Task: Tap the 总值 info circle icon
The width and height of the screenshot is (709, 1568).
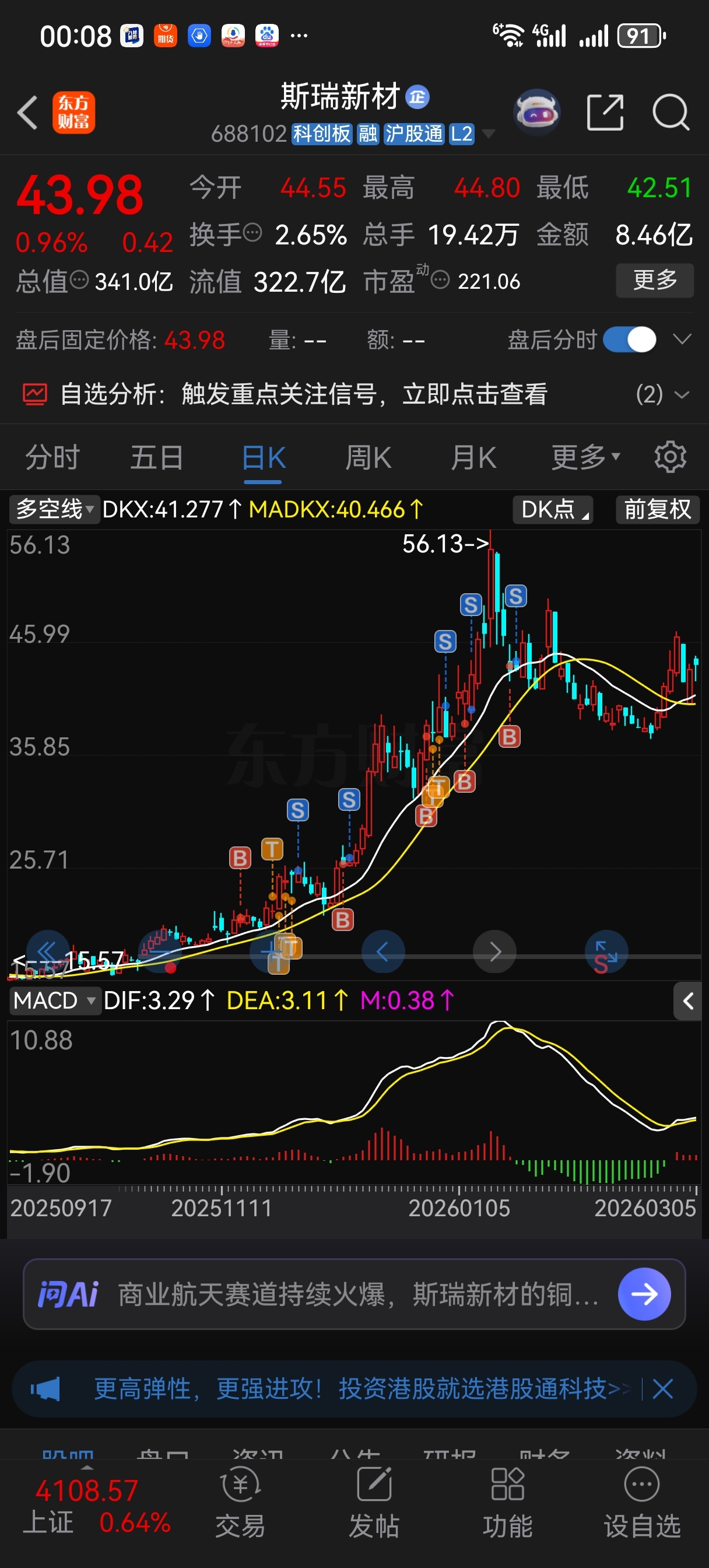Action: pos(80,280)
